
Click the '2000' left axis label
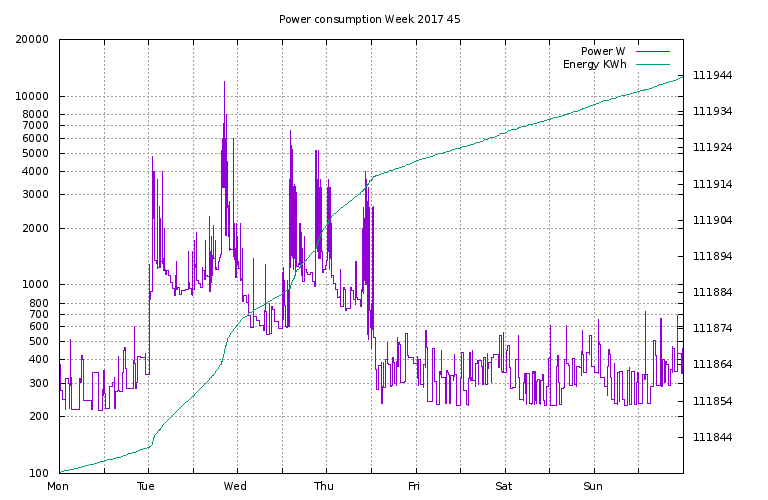[x=35, y=228]
